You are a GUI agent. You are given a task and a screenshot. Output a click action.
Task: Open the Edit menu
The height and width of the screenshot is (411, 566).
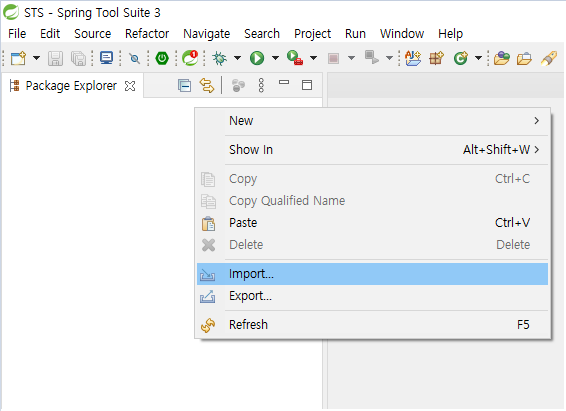coord(50,34)
